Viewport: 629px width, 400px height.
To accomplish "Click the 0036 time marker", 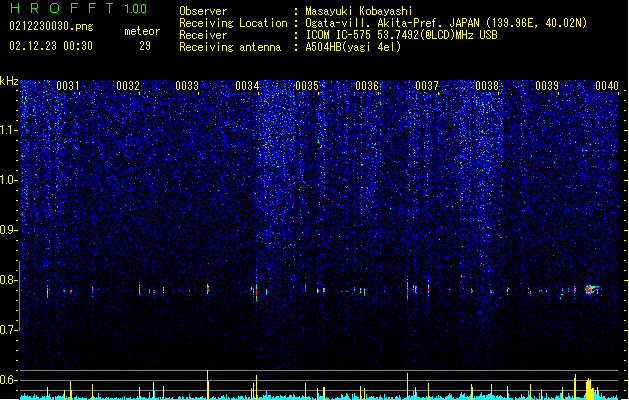I will [367, 86].
